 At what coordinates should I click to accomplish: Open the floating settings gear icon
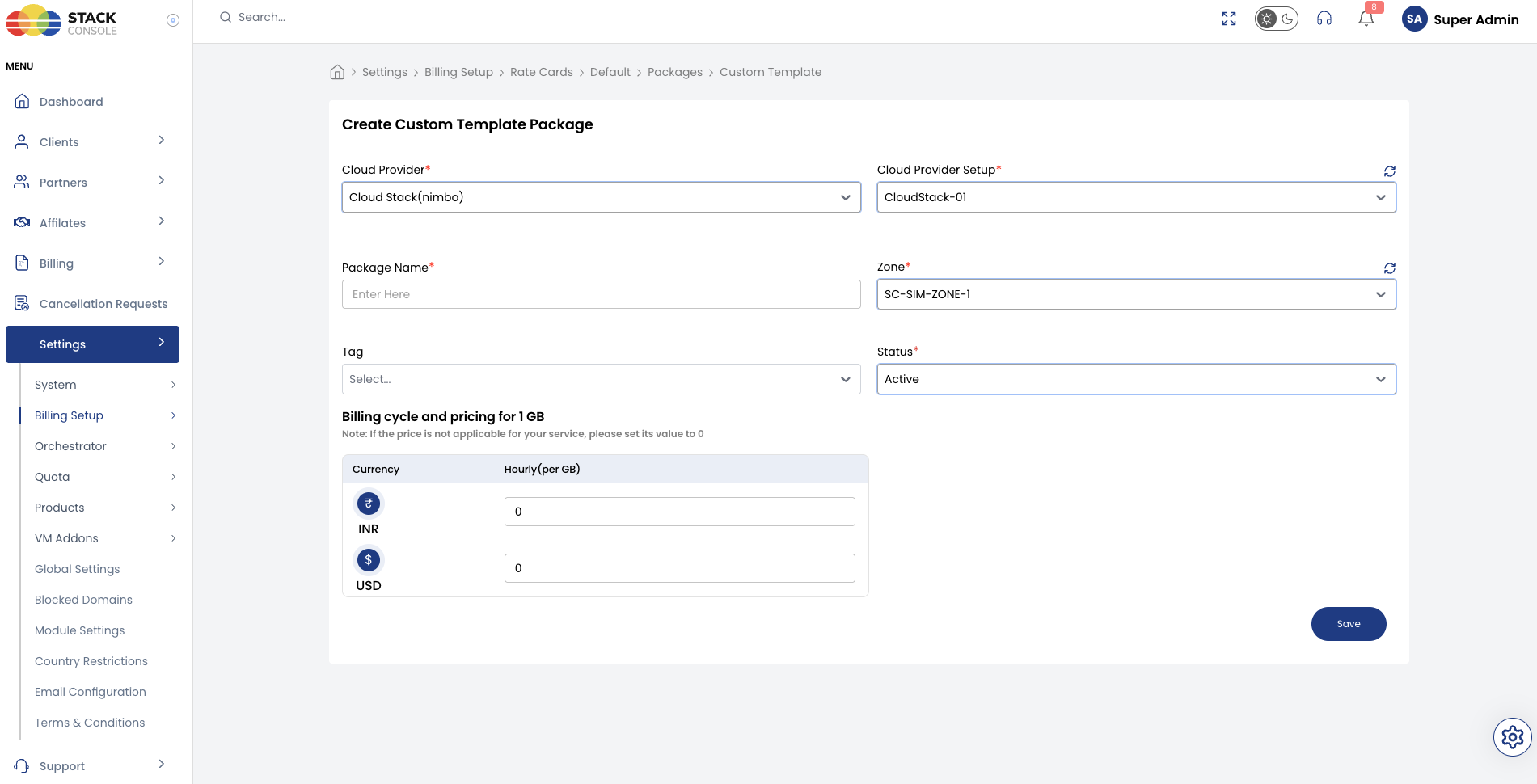[1513, 737]
